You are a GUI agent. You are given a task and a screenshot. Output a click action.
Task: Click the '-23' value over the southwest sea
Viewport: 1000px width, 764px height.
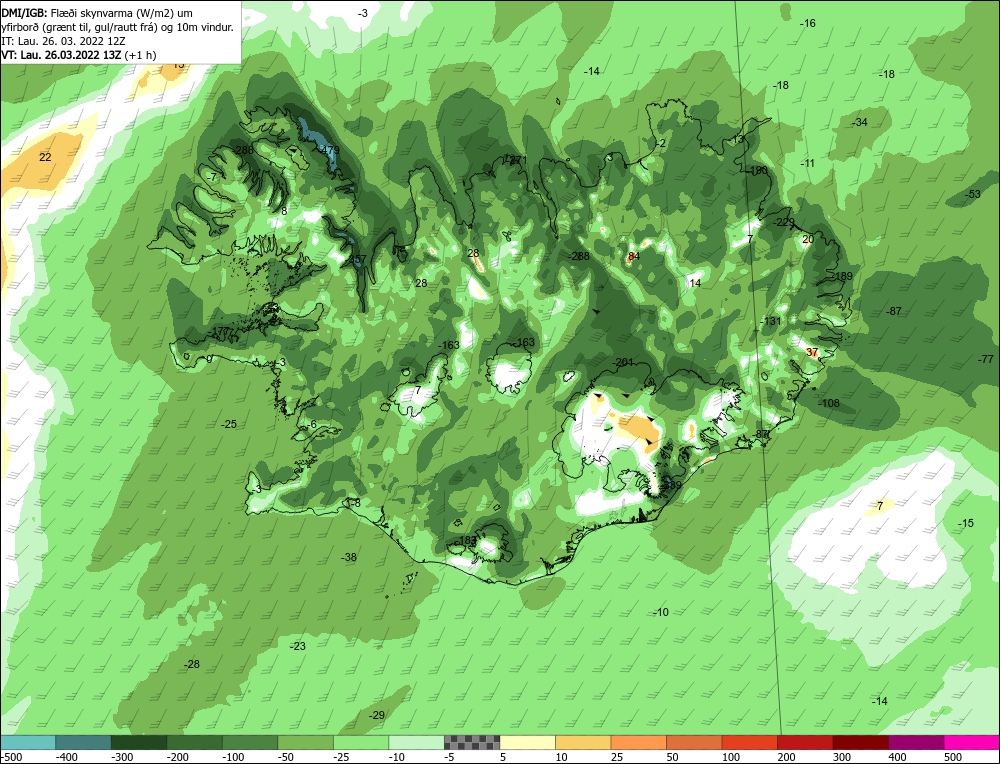[x=297, y=646]
